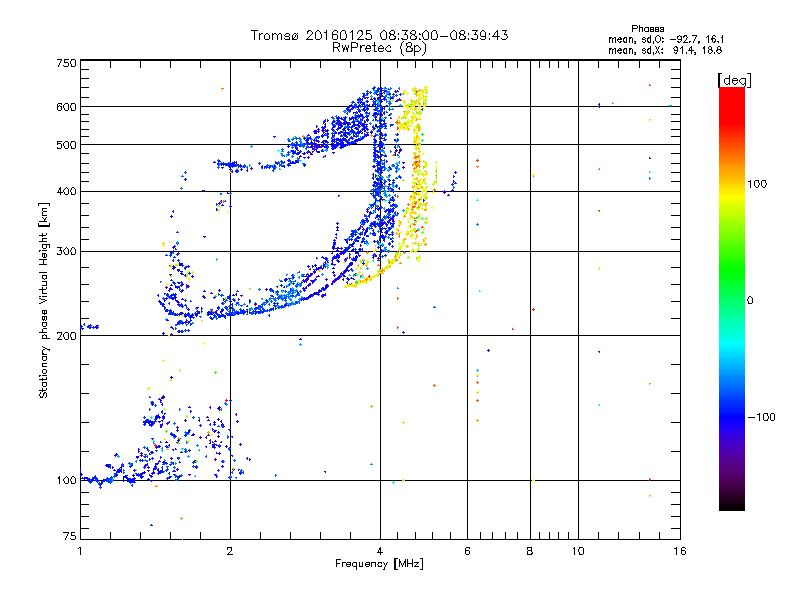Click the '75' height tick label
The image size is (800, 600).
(70, 536)
